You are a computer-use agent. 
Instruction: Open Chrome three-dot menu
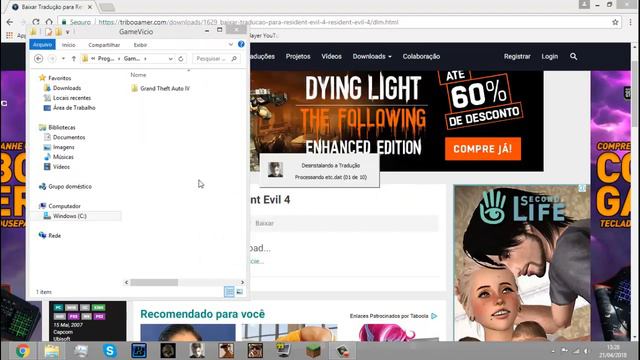pyautogui.click(x=631, y=22)
